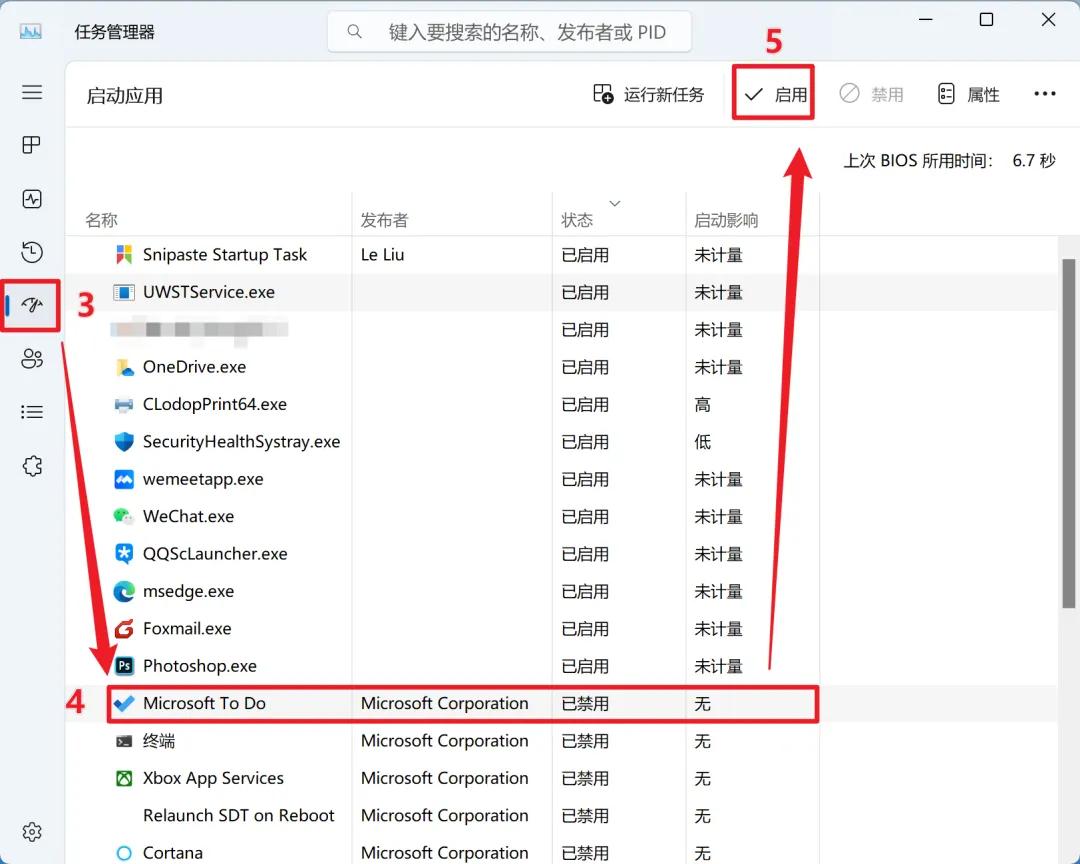This screenshot has height=864, width=1080.
Task: Click the Cortana circle icon
Action: 124,853
